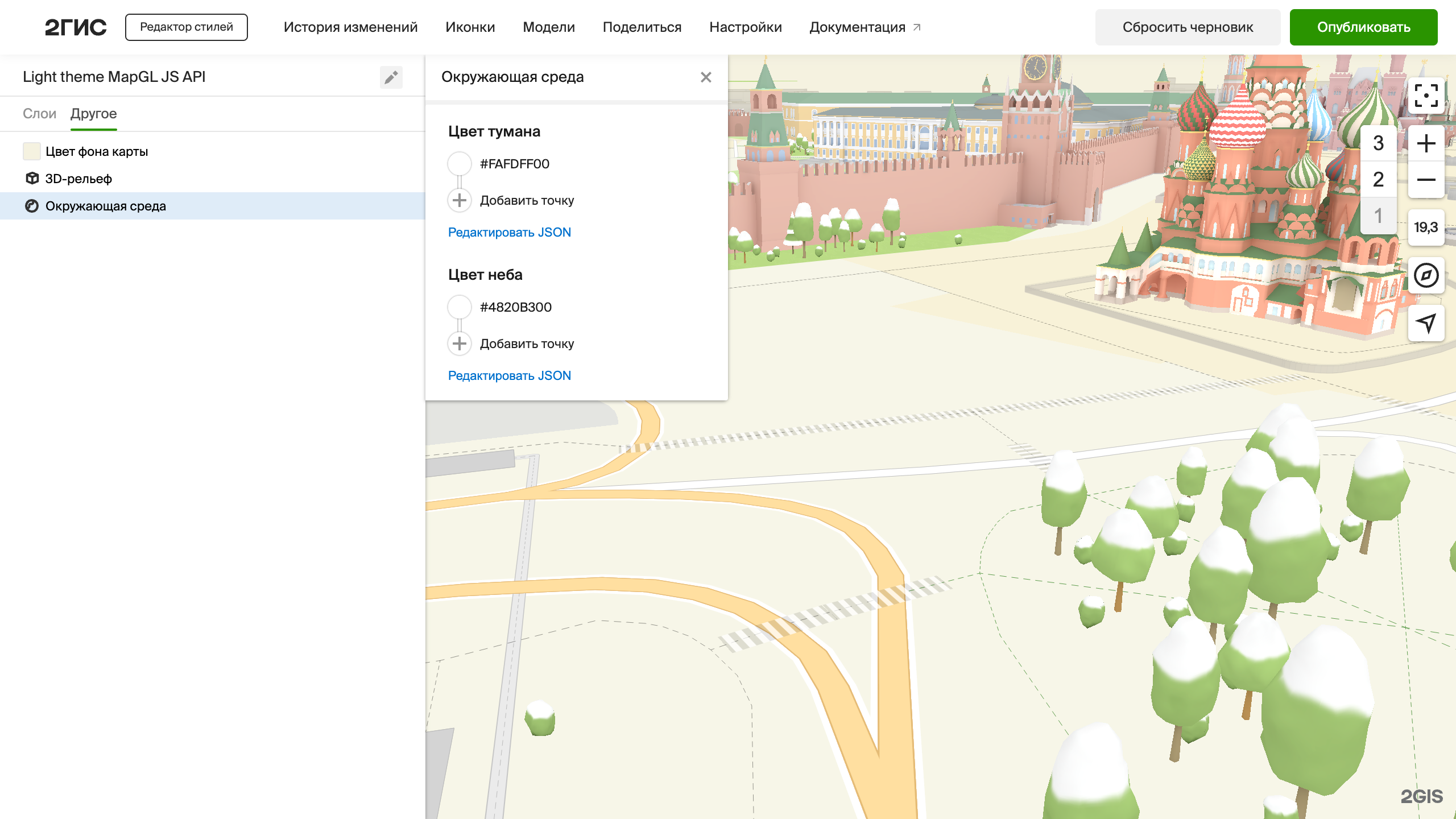Open sky color swatch #4820B300
Screen dimensions: 1456x819
click(460, 307)
